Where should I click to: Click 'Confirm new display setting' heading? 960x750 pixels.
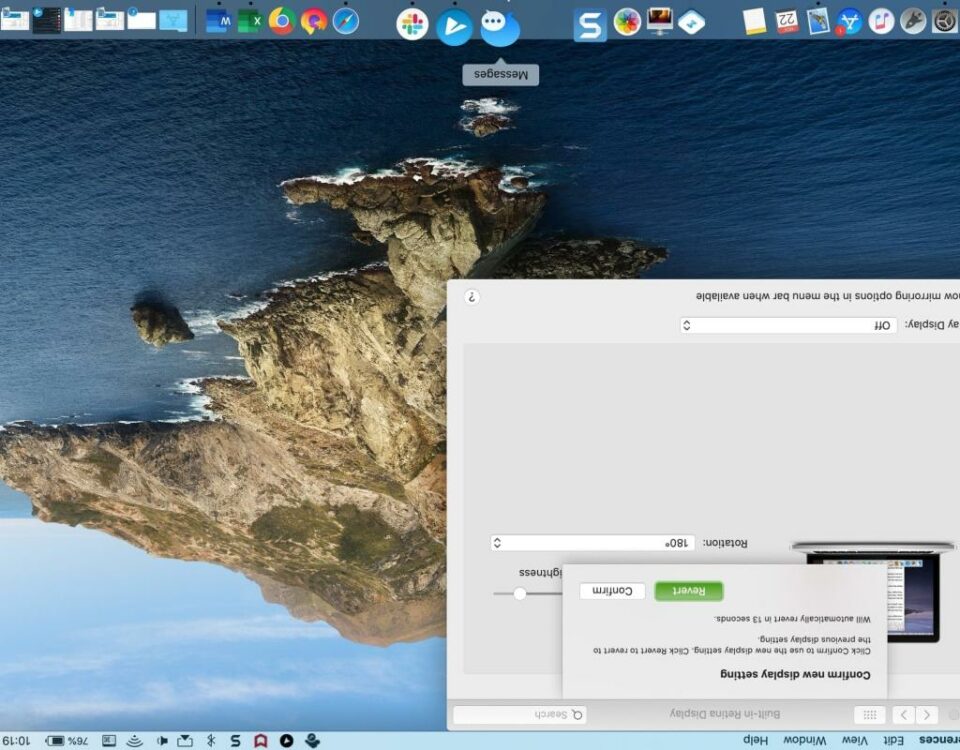click(795, 674)
